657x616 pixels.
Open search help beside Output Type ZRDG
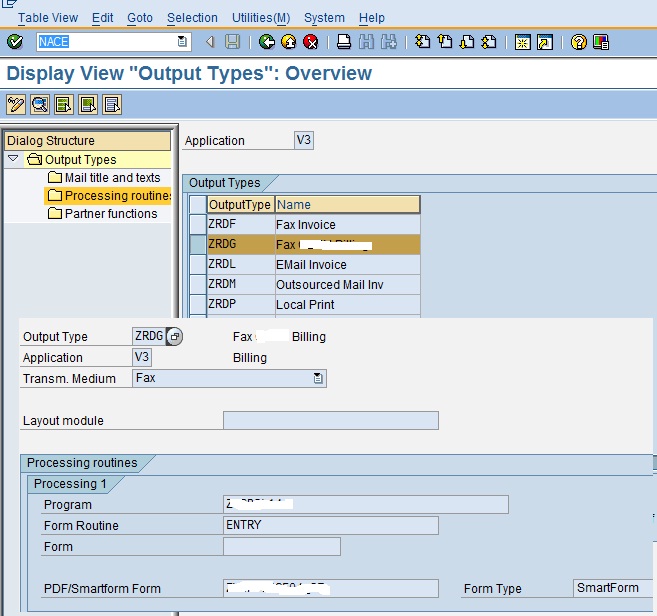(x=174, y=336)
